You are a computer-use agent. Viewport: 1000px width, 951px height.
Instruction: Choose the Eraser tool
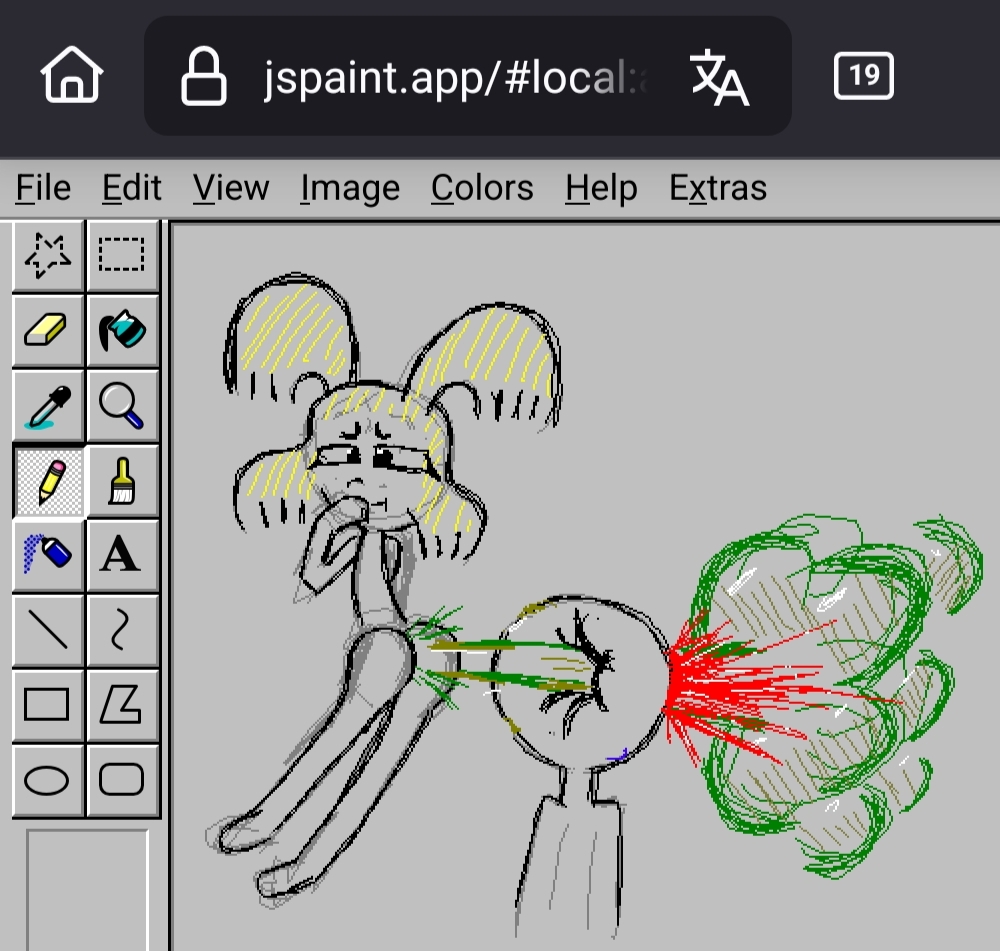(x=48, y=330)
